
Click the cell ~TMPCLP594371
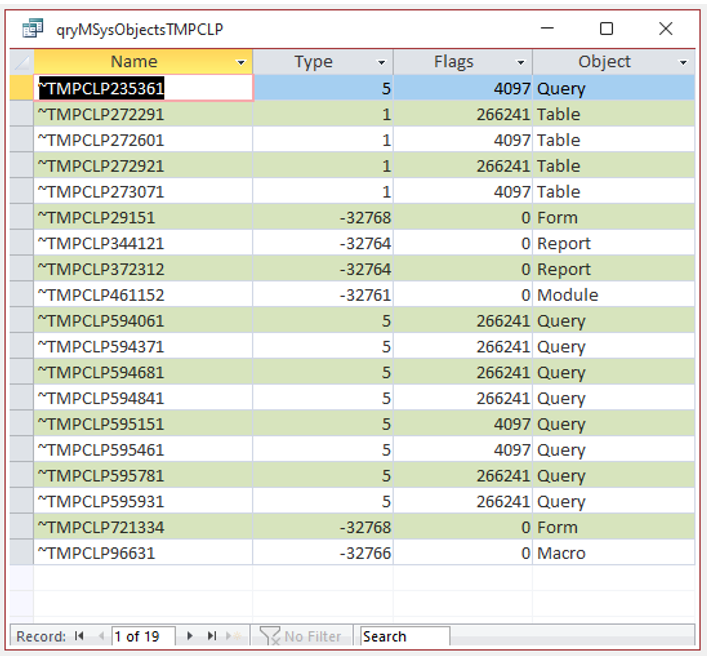[143, 346]
